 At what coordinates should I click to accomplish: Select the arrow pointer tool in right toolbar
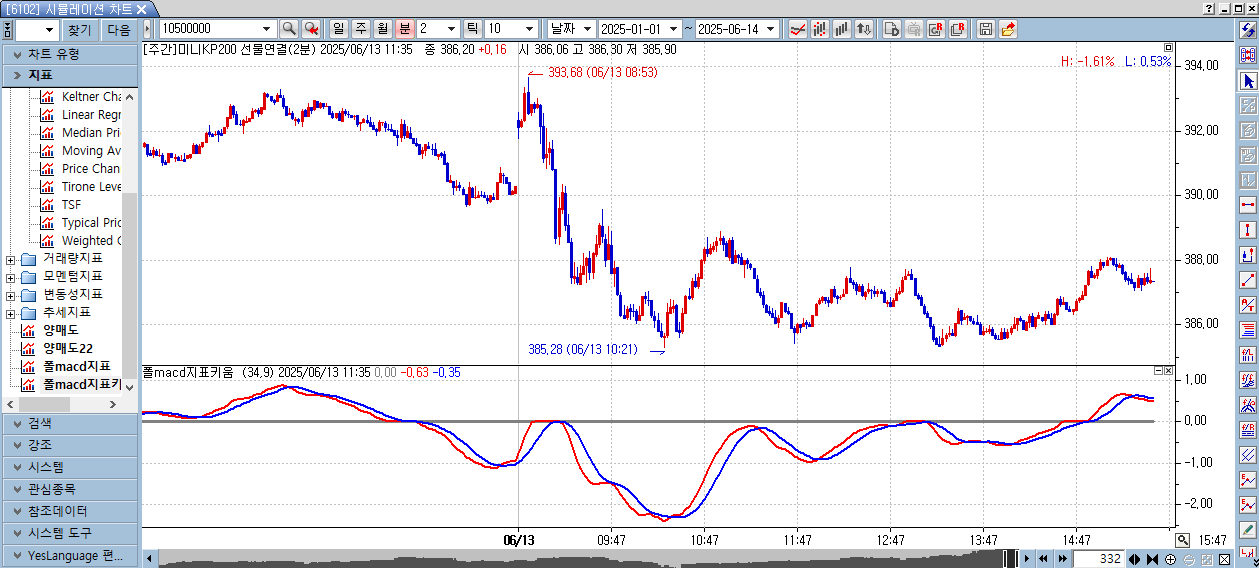[x=1247, y=80]
